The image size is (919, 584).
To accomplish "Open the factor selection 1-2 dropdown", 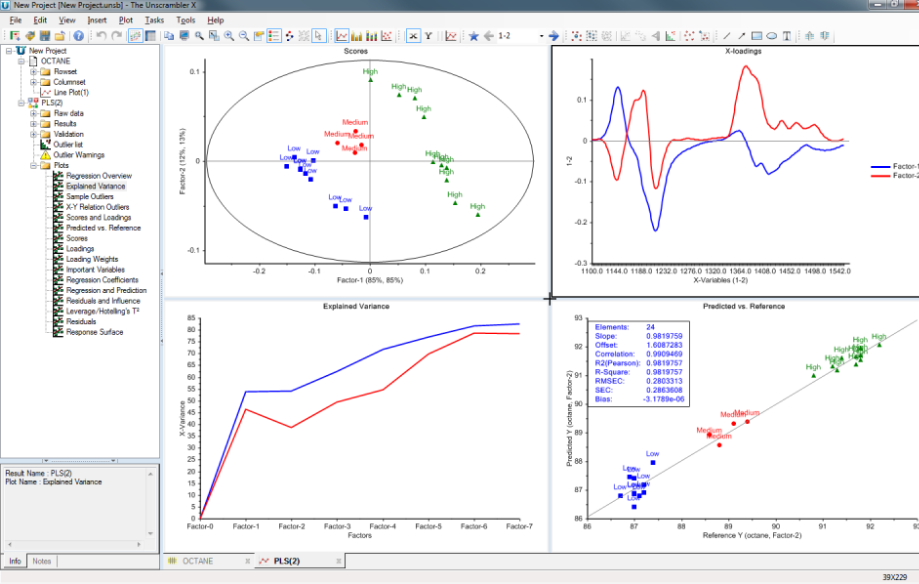I will (541, 36).
